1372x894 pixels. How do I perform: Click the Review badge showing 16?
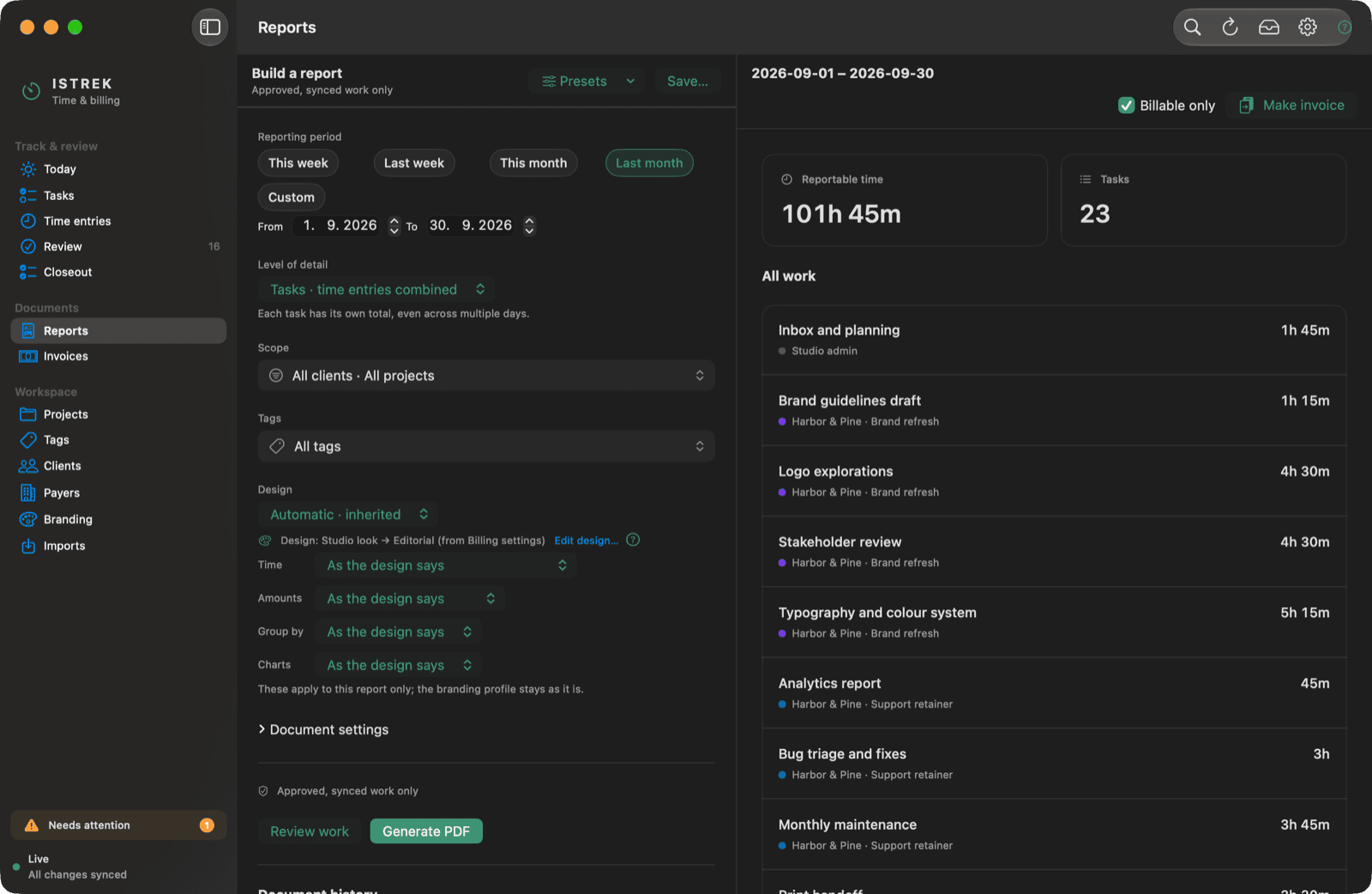[x=214, y=247]
